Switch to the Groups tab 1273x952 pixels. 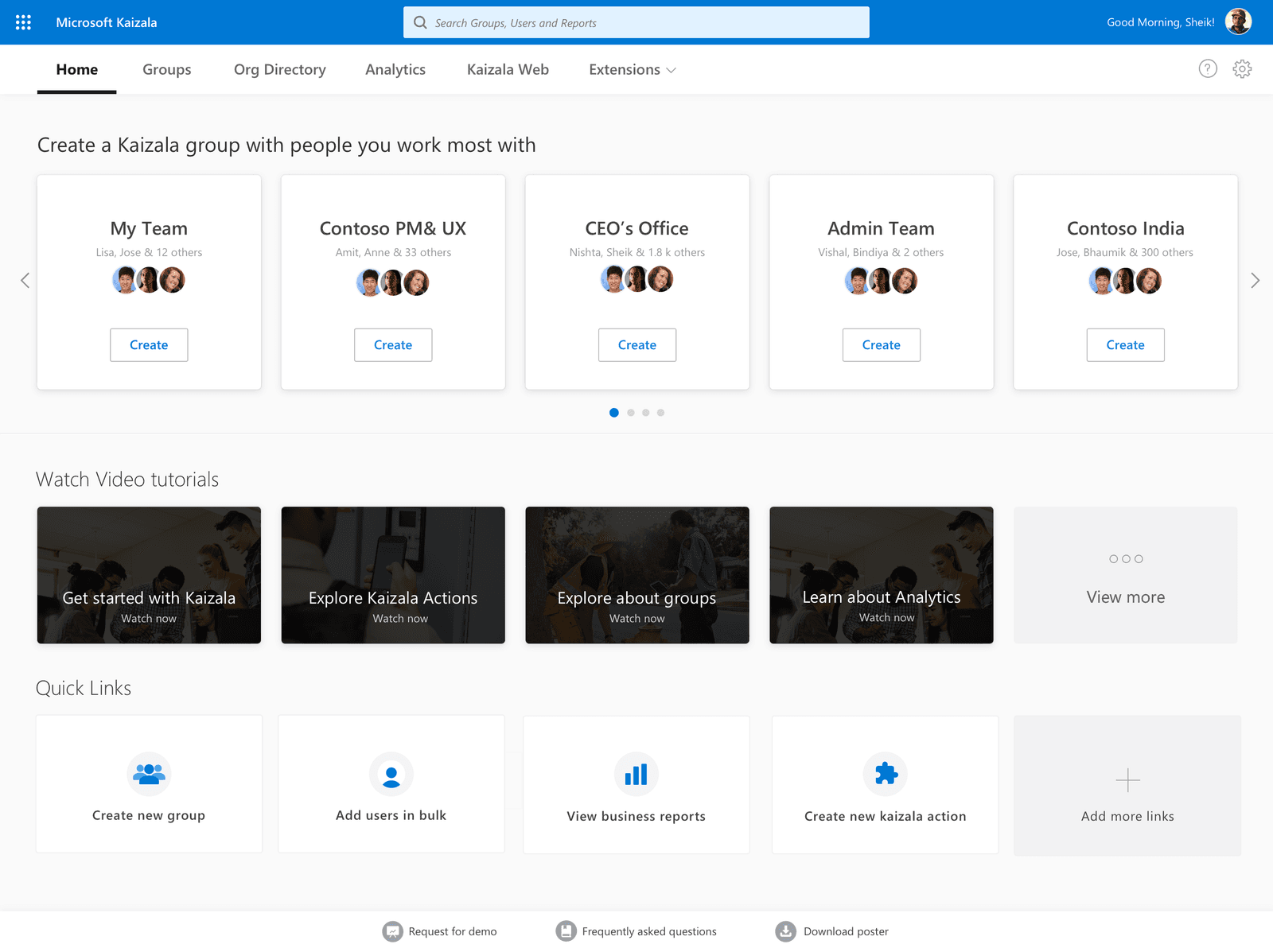coord(167,70)
